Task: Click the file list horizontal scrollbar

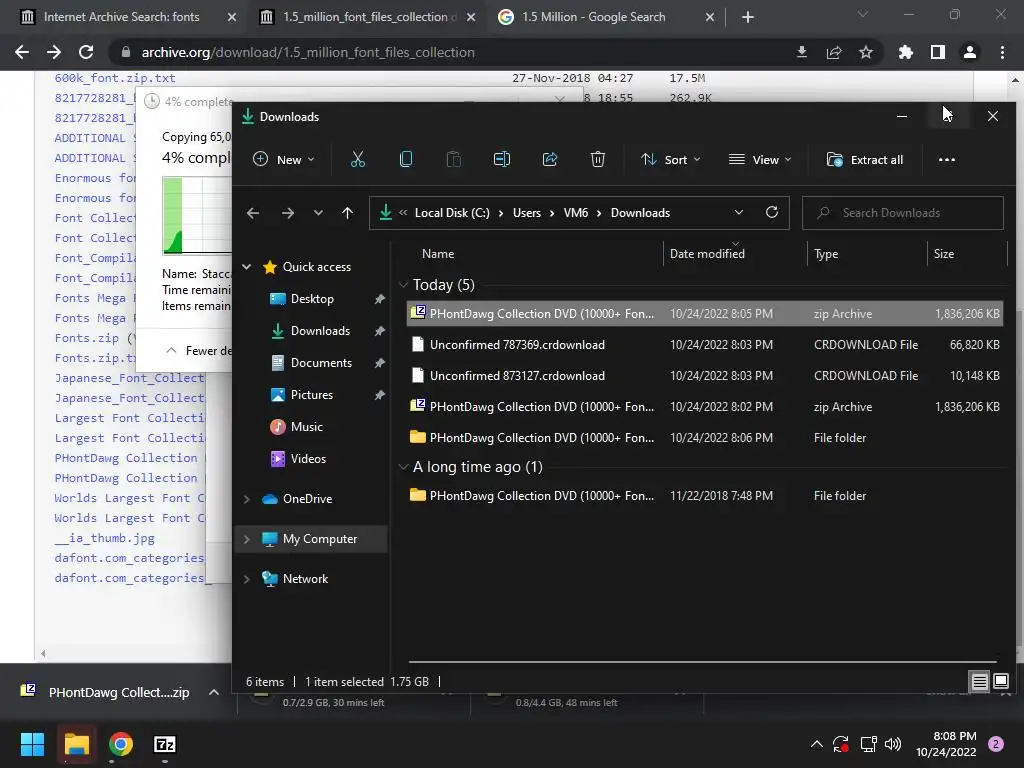Action: [x=703, y=662]
